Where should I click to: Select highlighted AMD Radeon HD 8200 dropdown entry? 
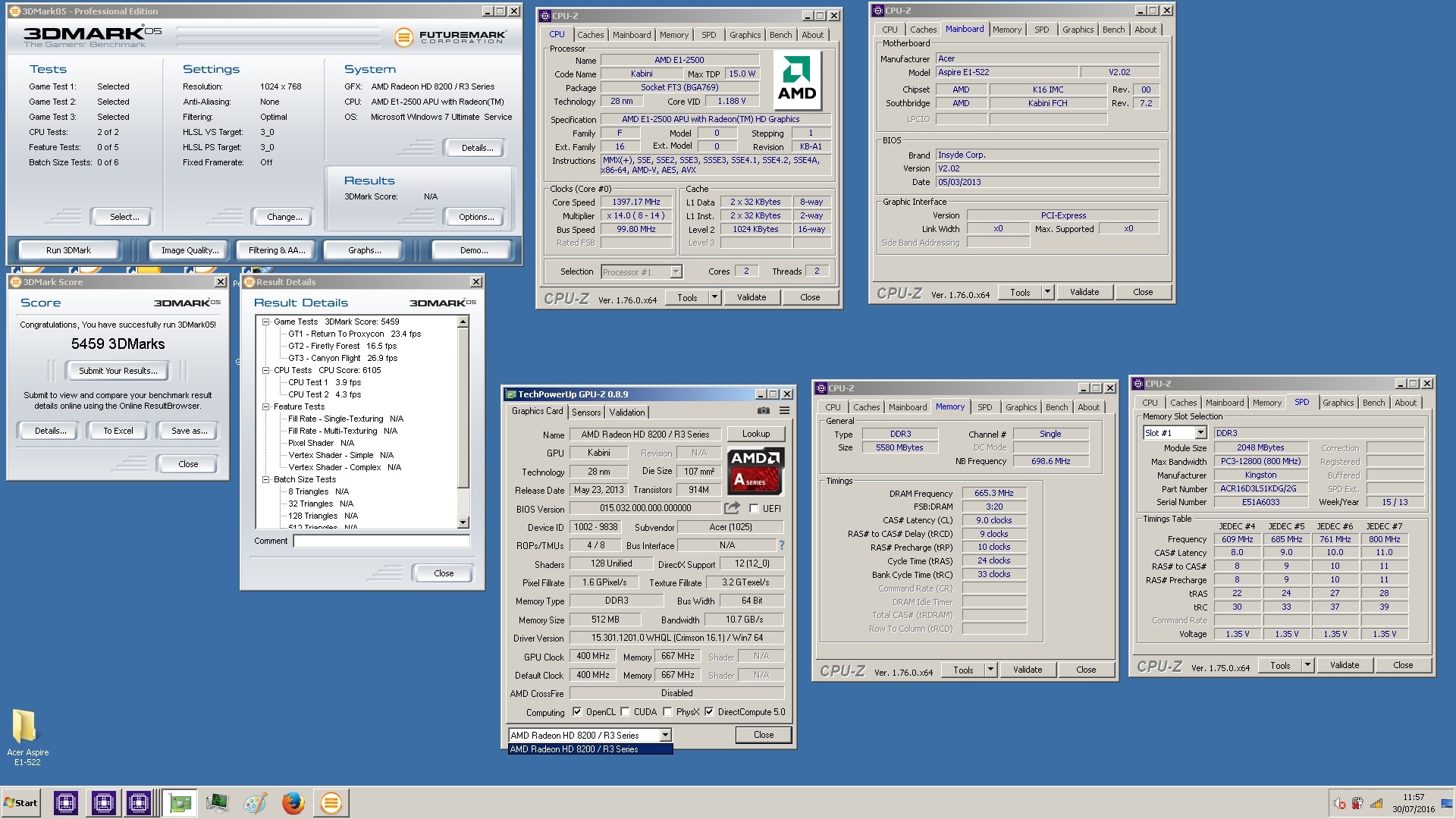coord(590,749)
